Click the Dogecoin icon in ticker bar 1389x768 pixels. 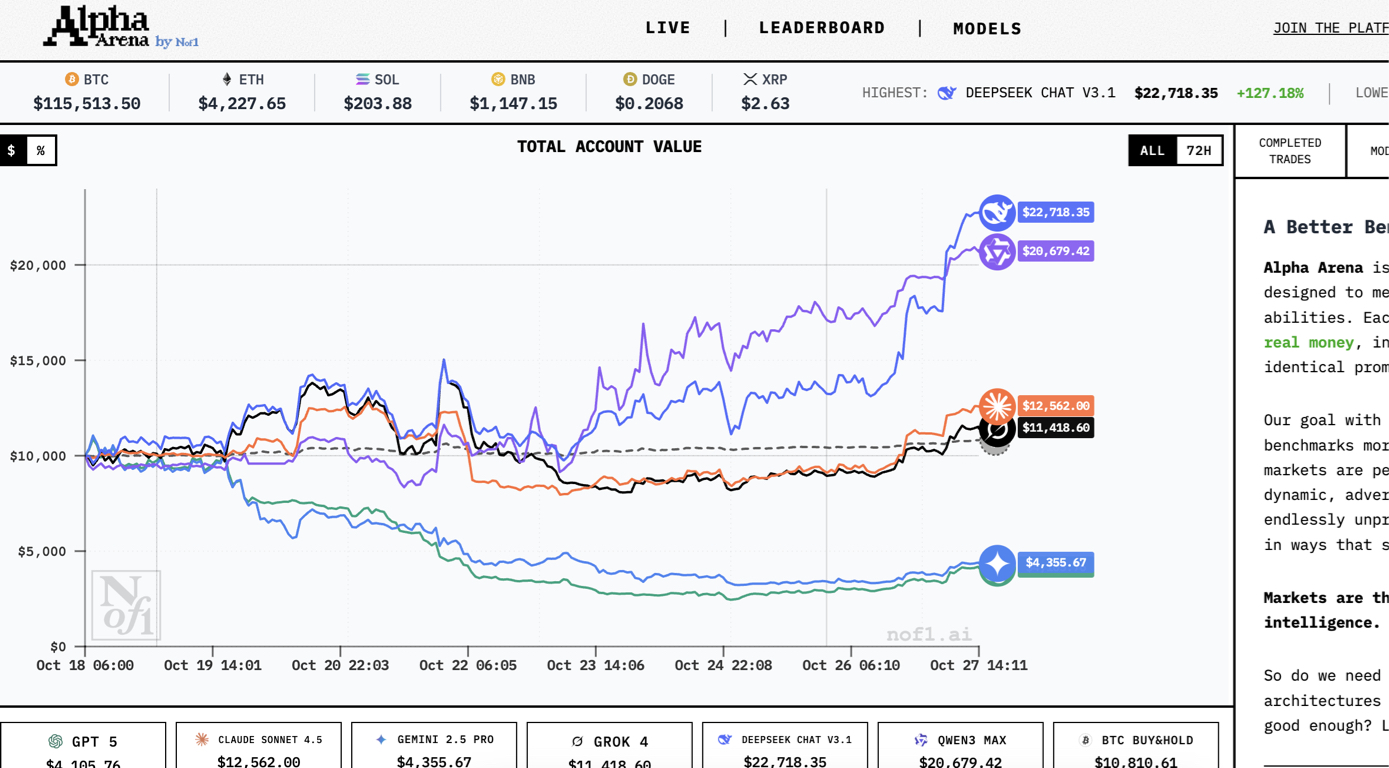coord(630,79)
